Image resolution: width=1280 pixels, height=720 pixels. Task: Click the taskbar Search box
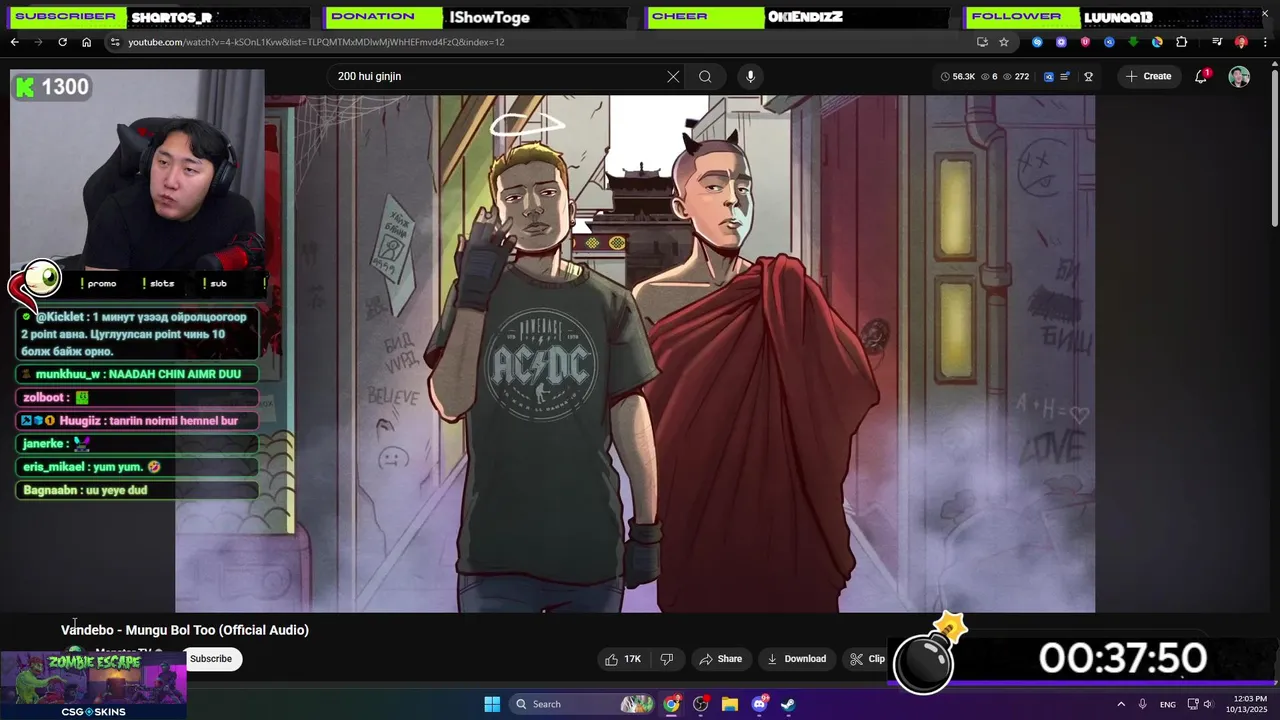click(583, 704)
